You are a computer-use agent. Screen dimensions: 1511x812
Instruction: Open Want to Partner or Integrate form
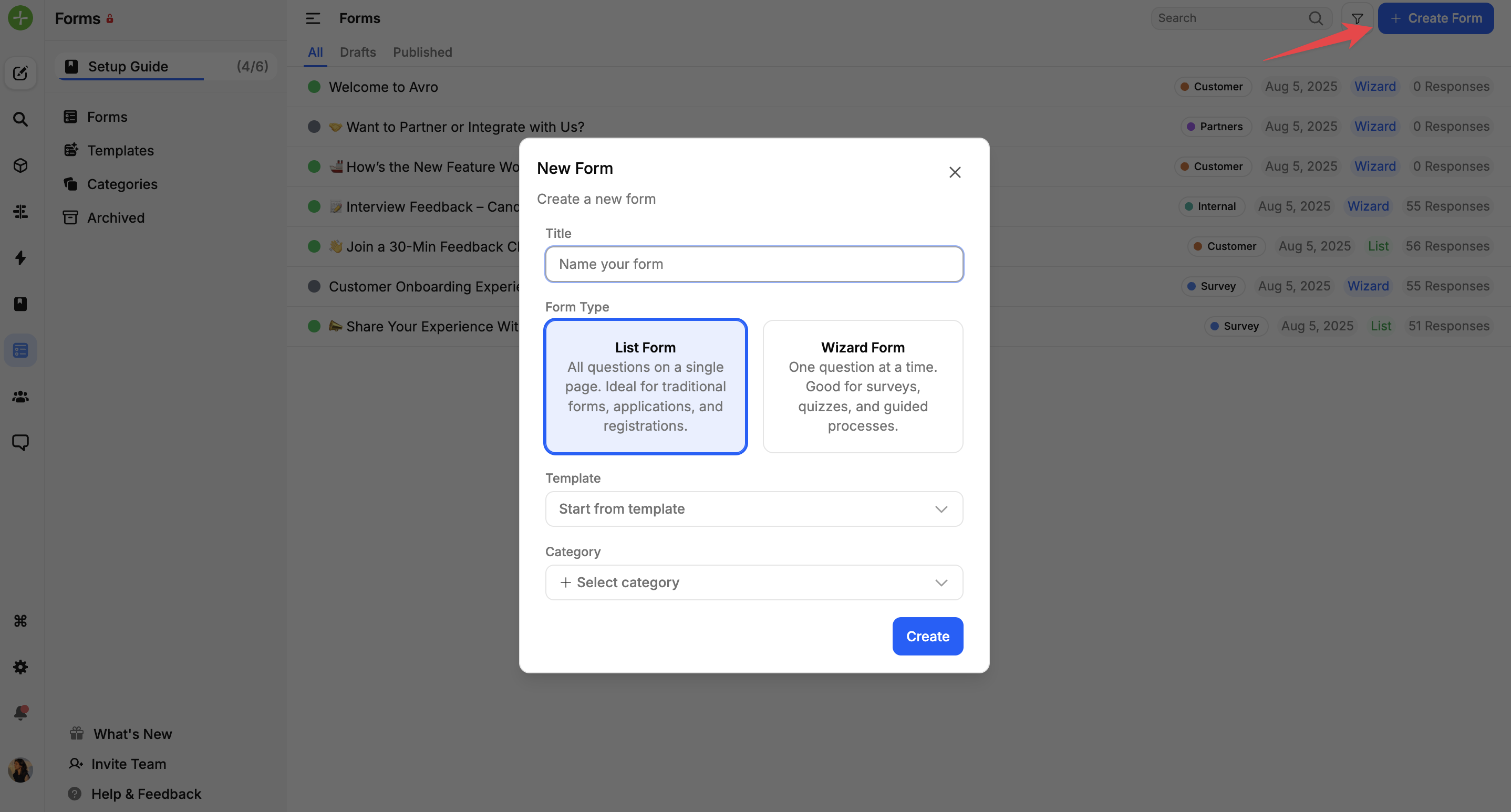pos(898,127)
